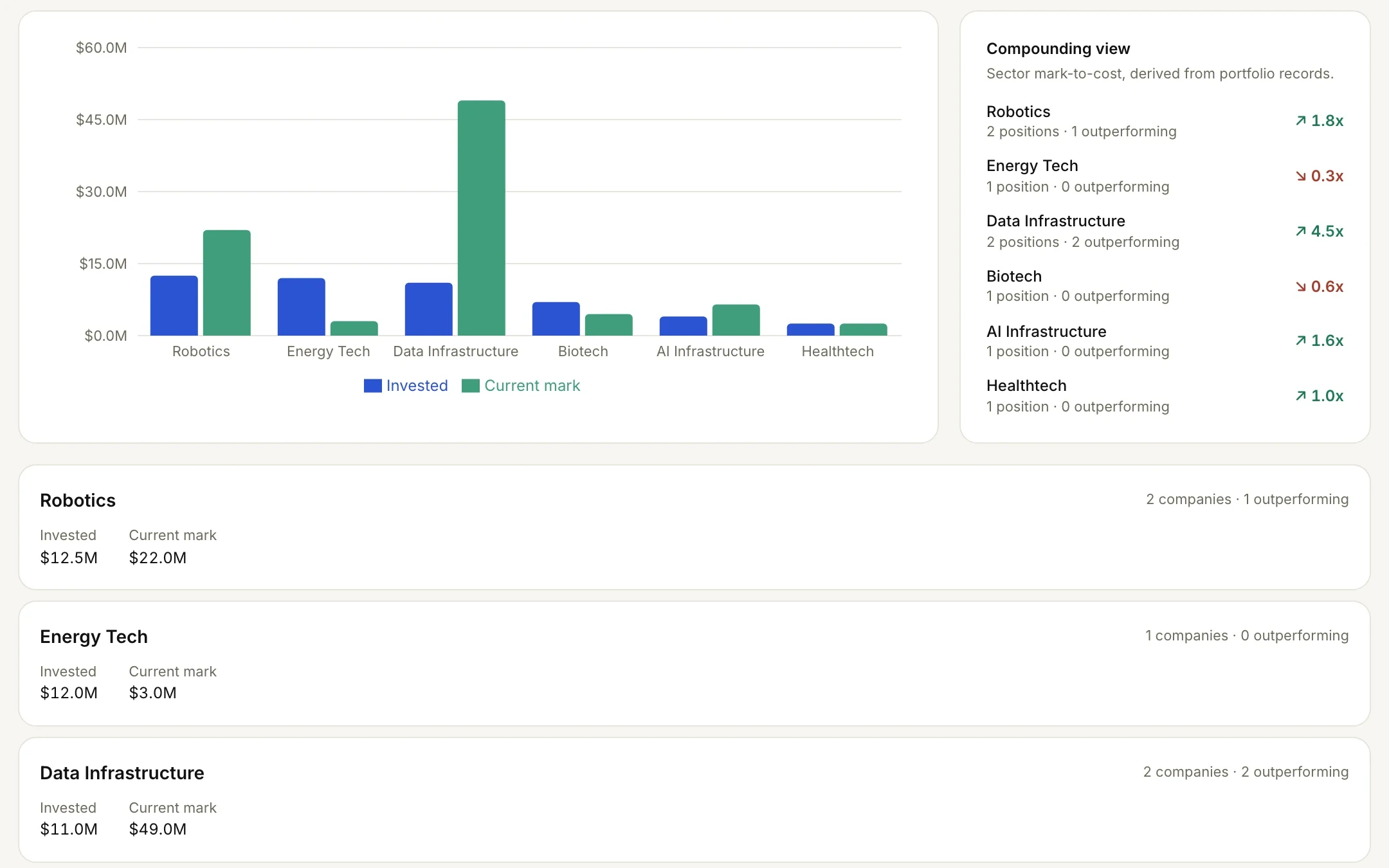
Task: Click the $12.0M Energy Tech invested value
Action: tap(69, 692)
